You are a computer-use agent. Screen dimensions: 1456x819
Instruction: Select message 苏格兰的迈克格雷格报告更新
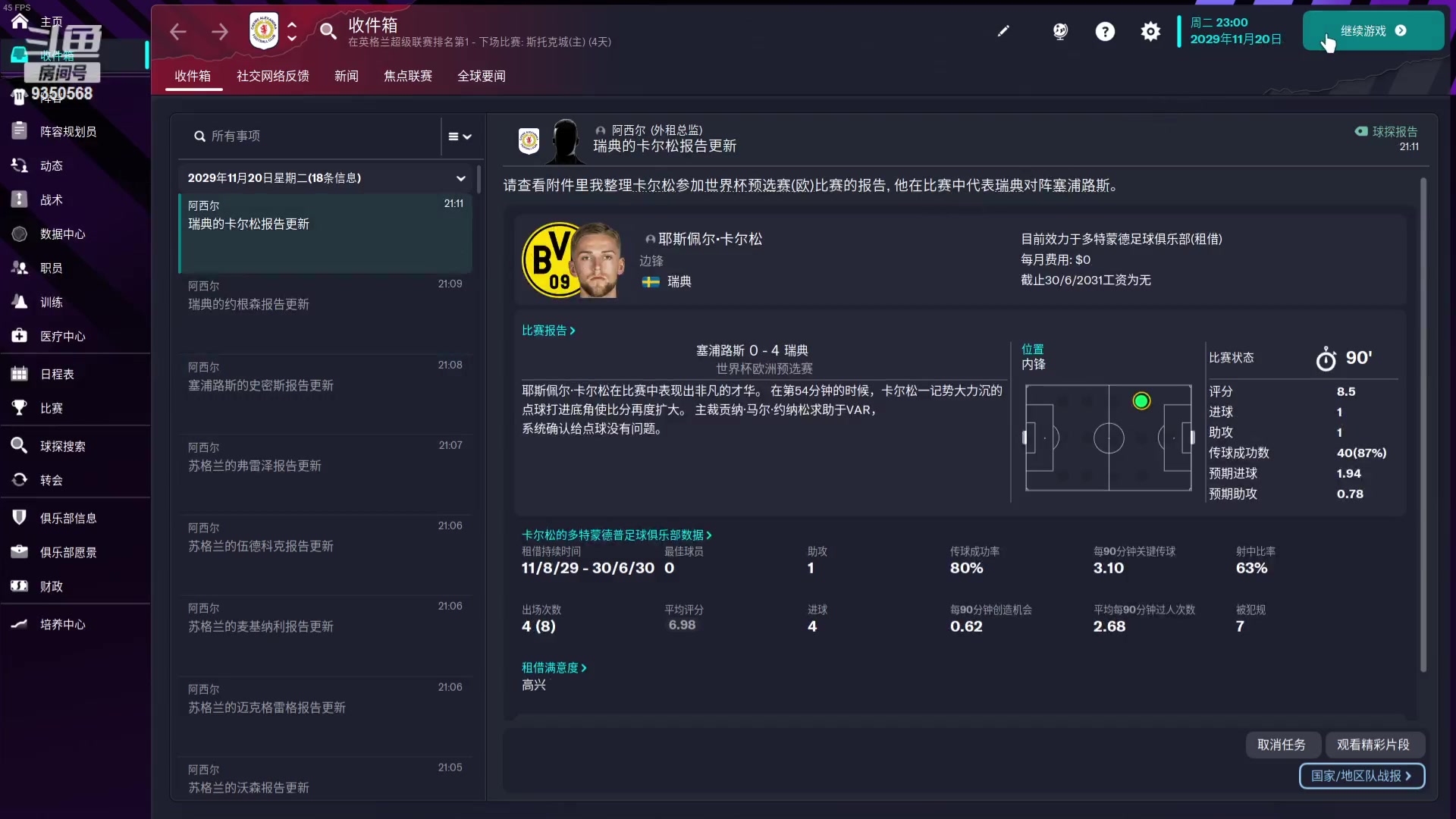coord(325,717)
